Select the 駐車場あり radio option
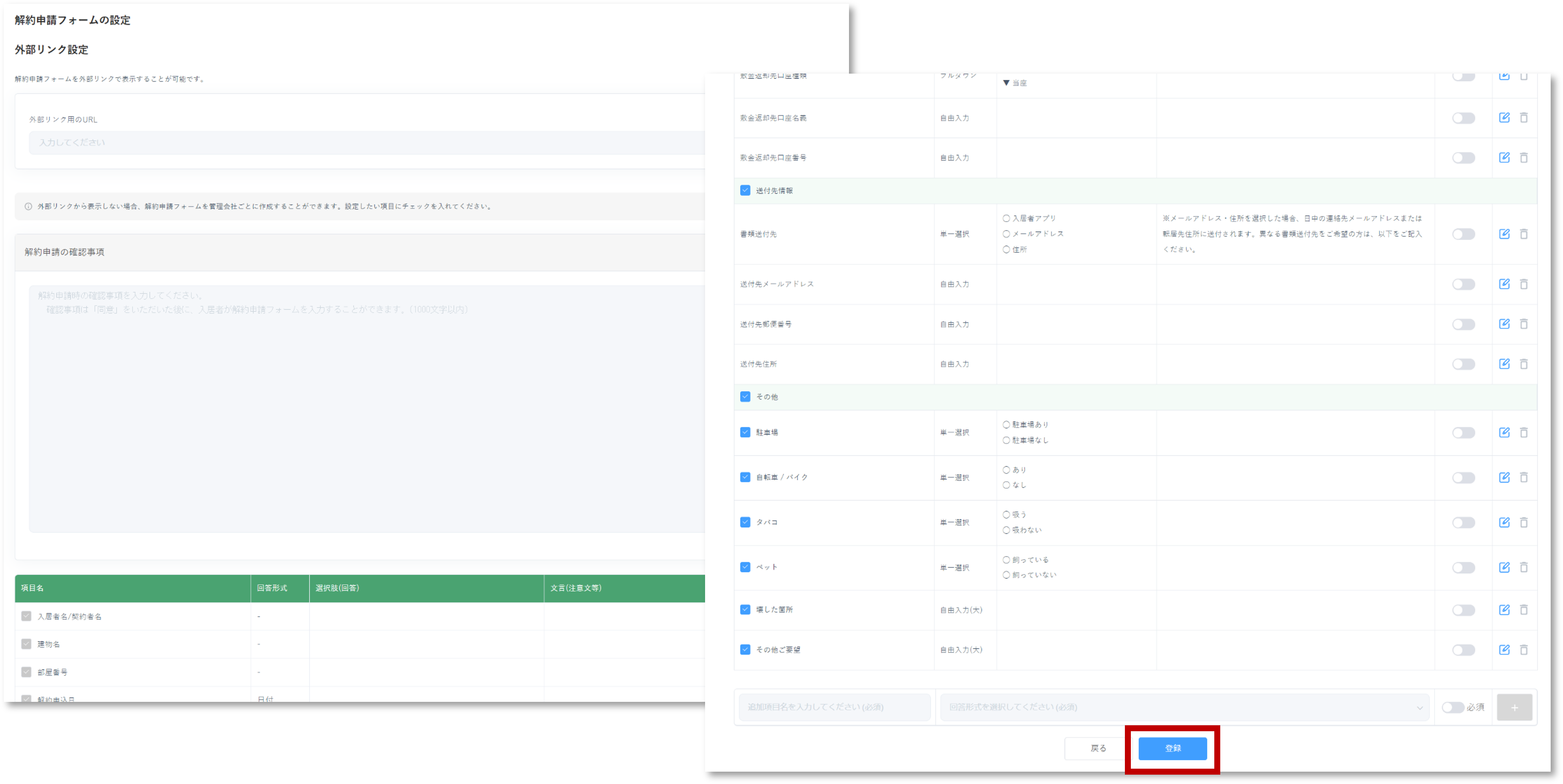Viewport: 1563px width, 784px height. 1006,424
